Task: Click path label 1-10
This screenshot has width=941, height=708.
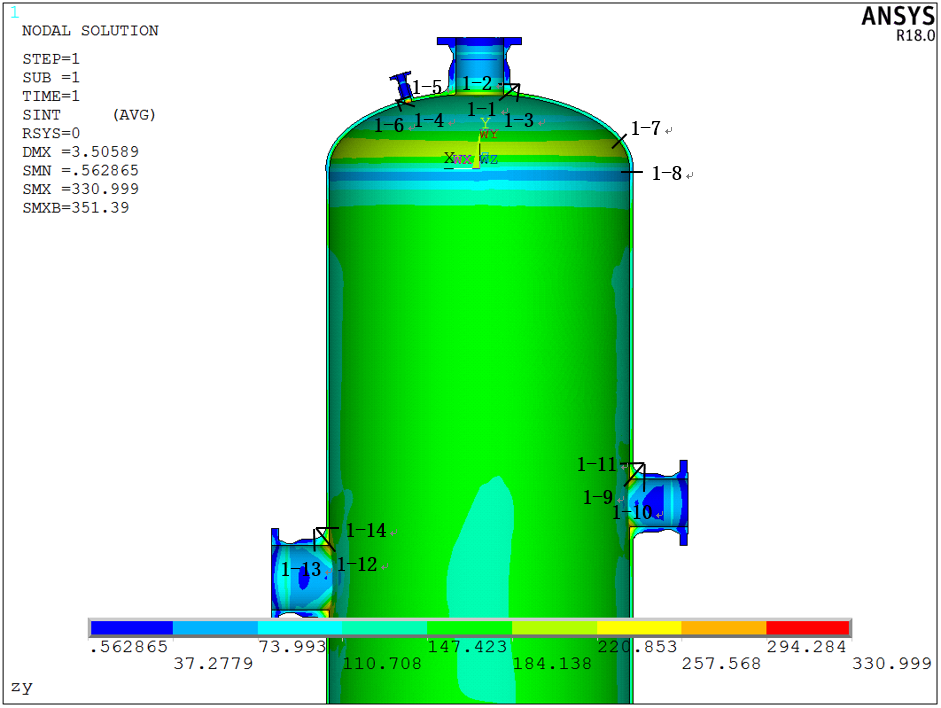Action: (632, 512)
